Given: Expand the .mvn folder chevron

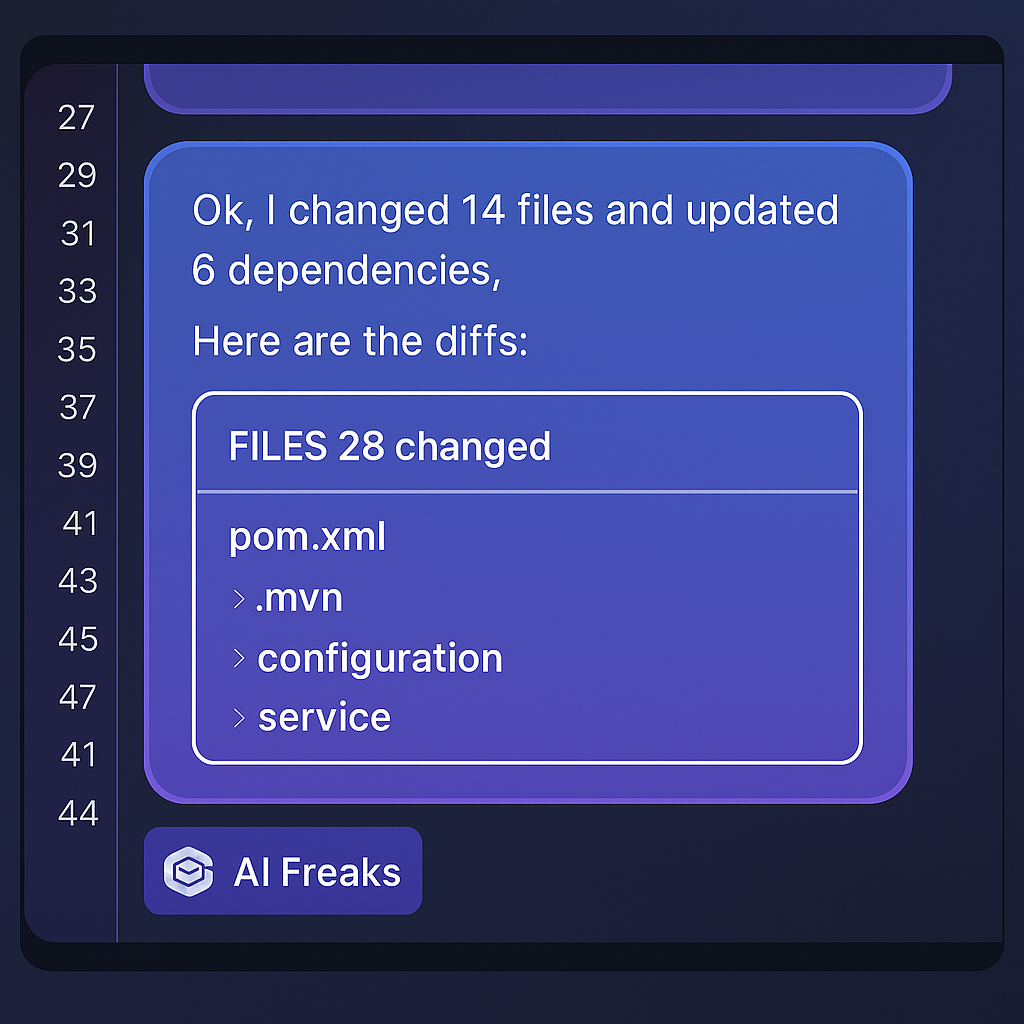Looking at the screenshot, I should (x=238, y=599).
